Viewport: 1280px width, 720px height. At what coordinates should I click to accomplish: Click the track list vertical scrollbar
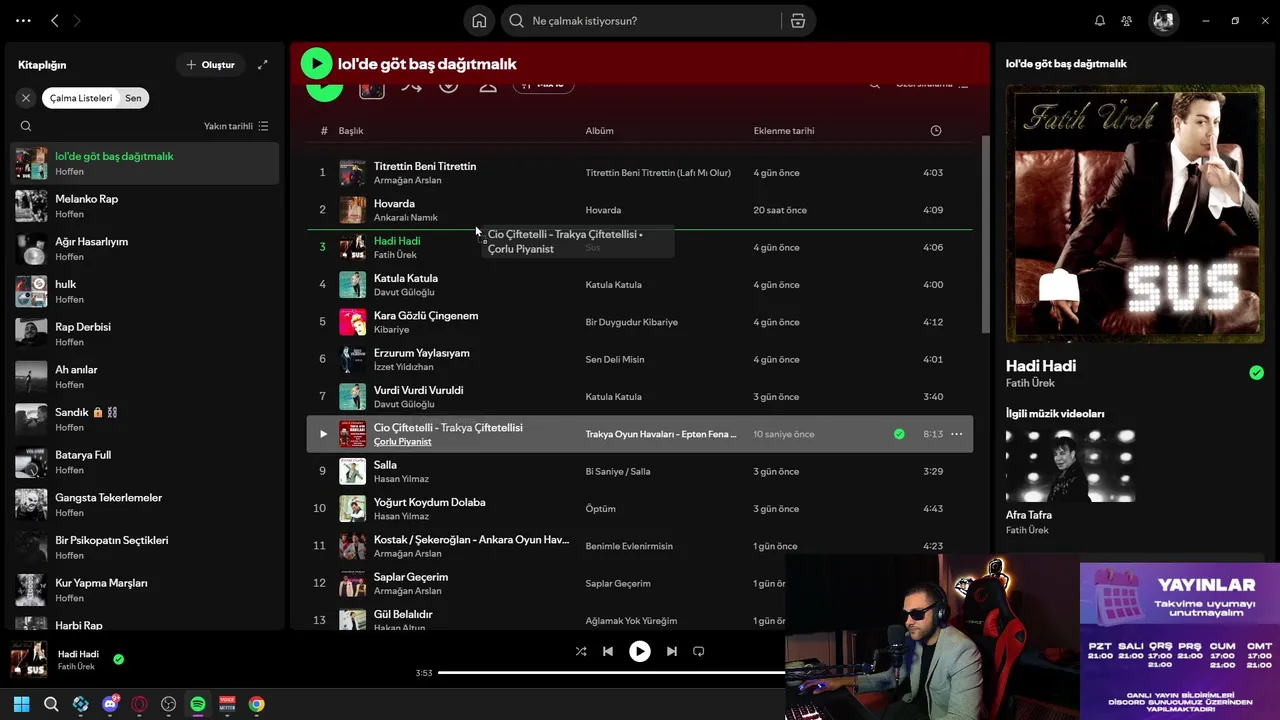[x=985, y=235]
